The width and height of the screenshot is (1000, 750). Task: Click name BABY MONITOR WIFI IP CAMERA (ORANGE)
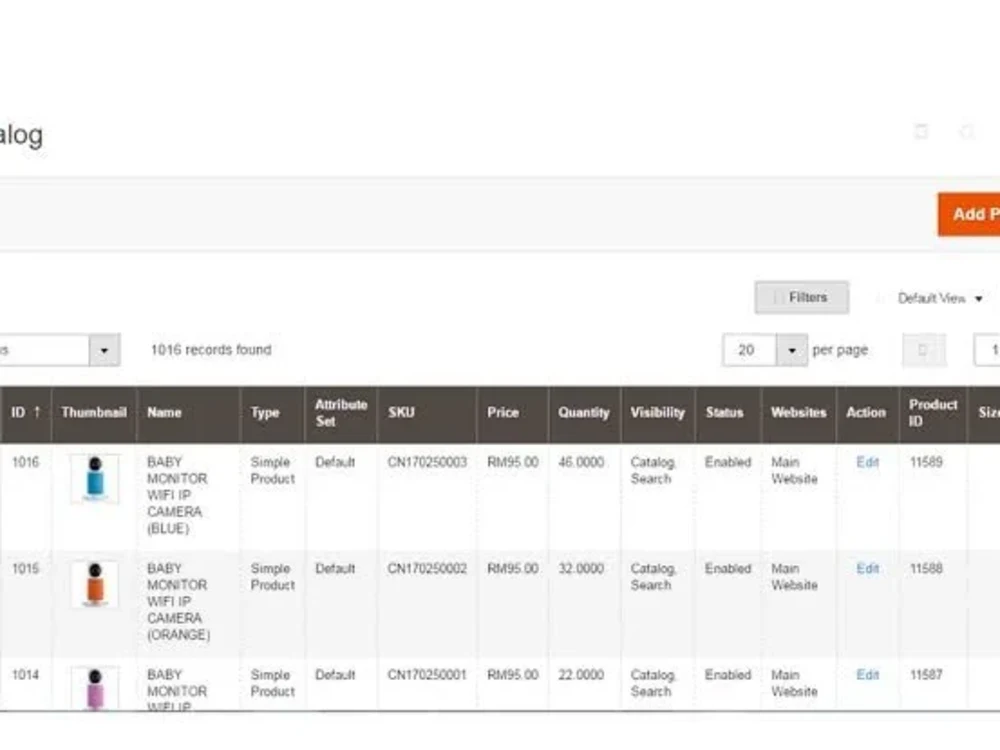click(178, 602)
